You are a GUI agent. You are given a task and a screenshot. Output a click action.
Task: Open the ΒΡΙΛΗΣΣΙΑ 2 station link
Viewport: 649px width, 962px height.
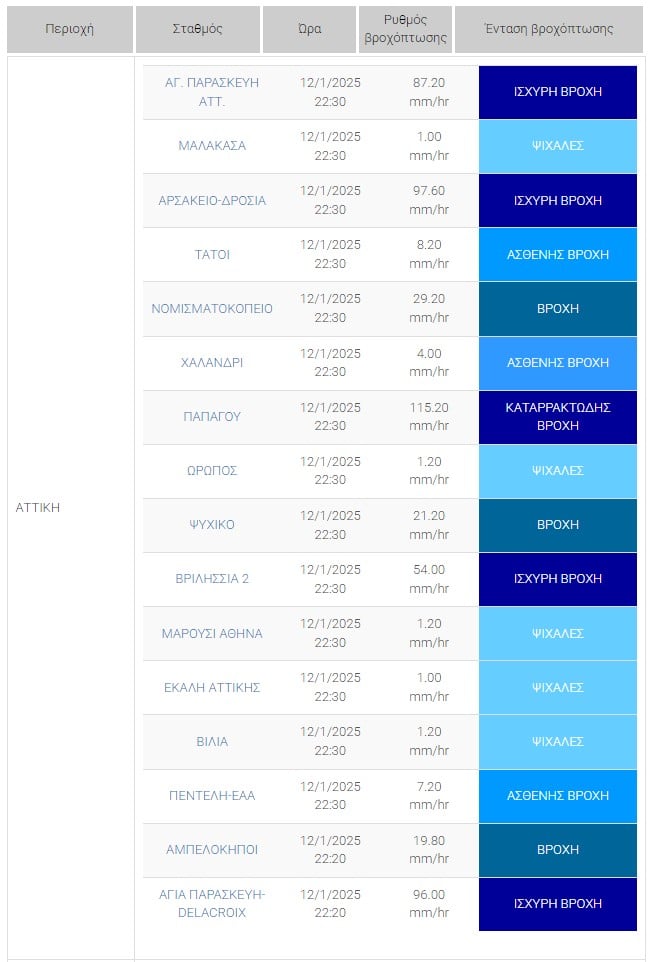[x=212, y=579]
